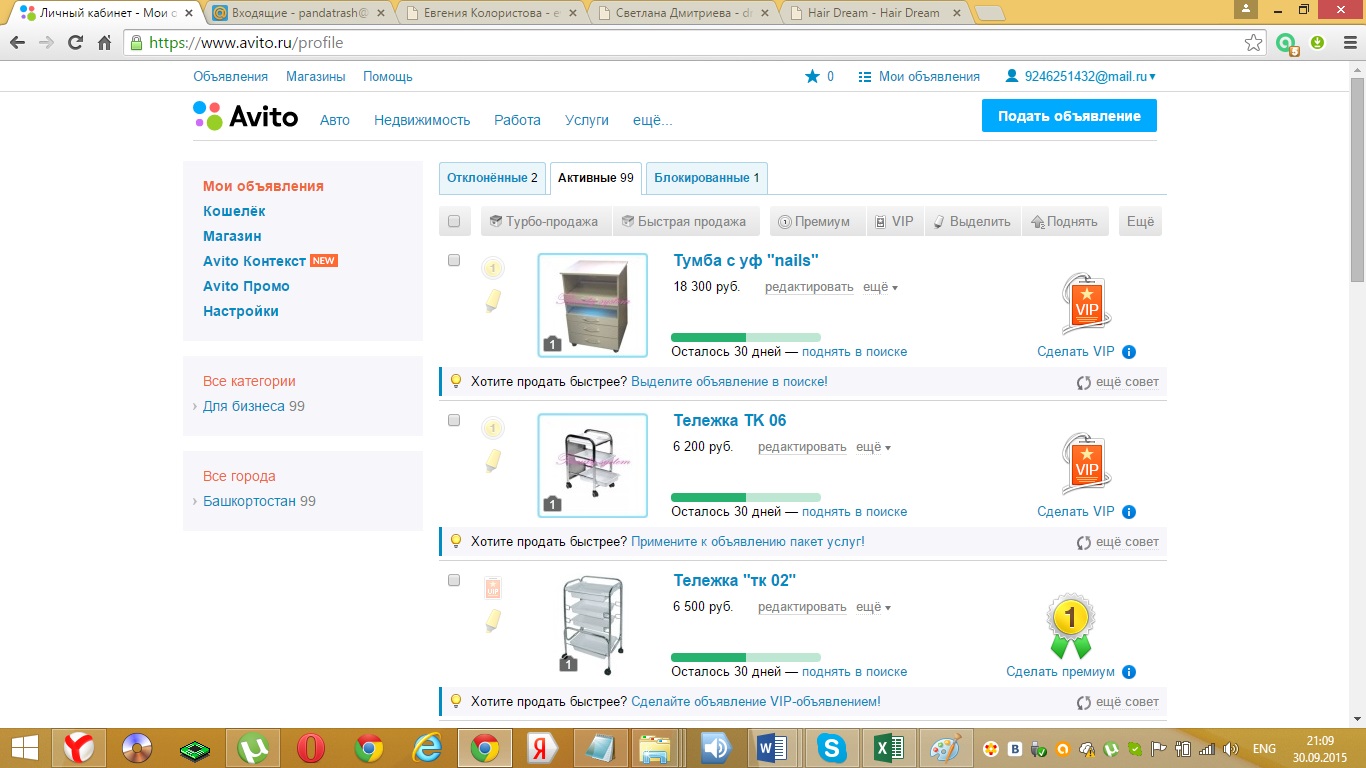This screenshot has height=768, width=1366.
Task: Switch to the Hair Dream browser tab
Action: click(873, 13)
